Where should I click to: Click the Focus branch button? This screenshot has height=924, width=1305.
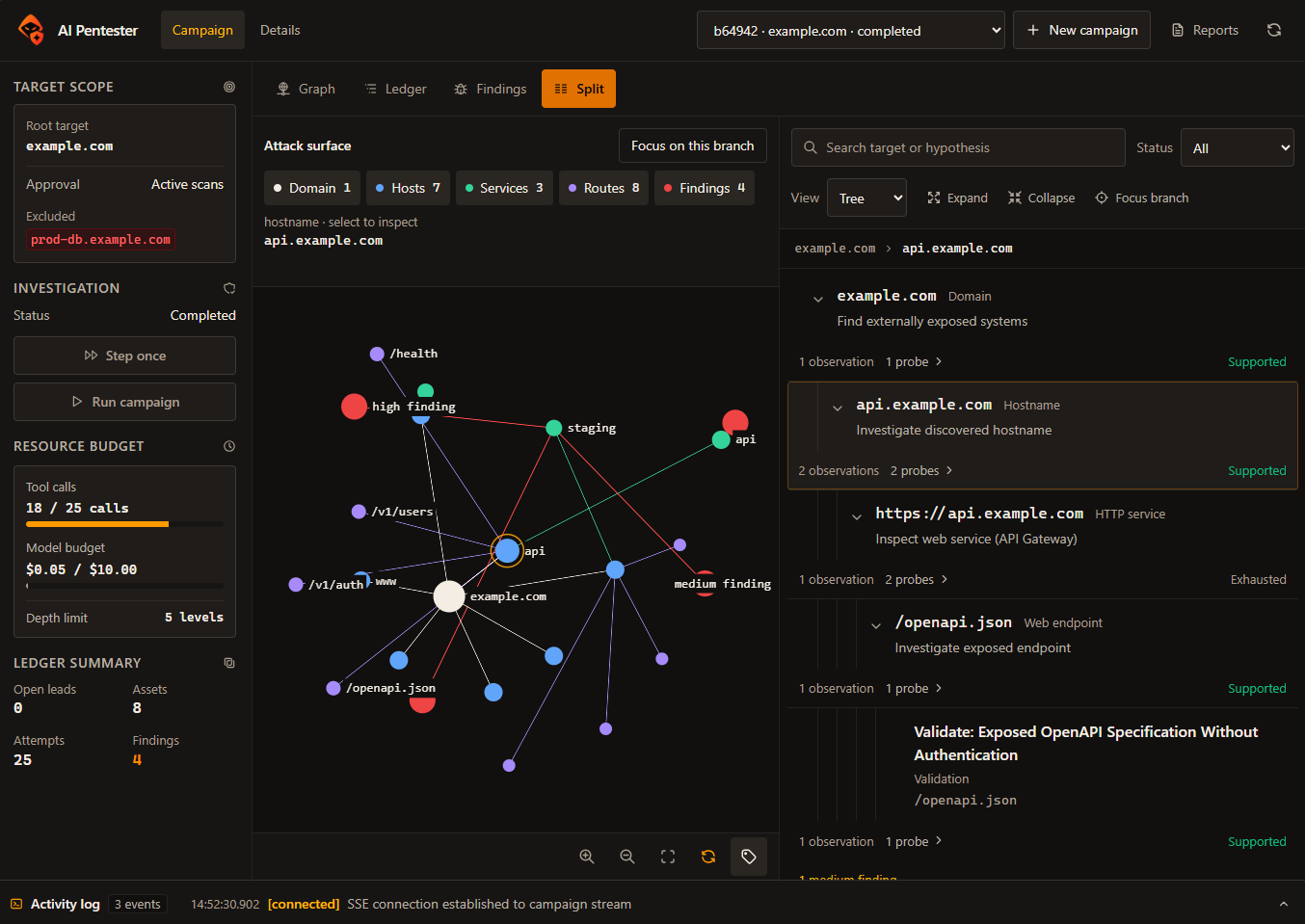(x=1142, y=198)
